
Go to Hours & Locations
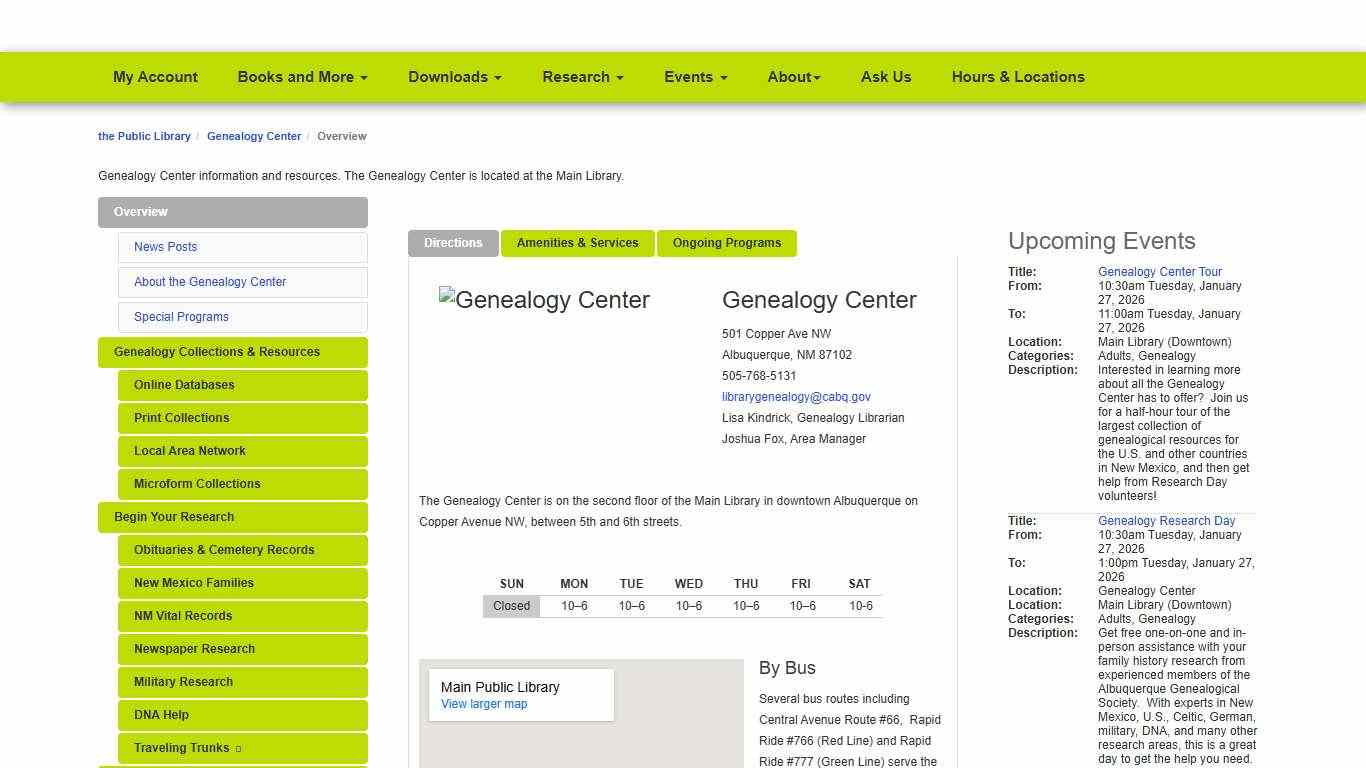(1018, 77)
